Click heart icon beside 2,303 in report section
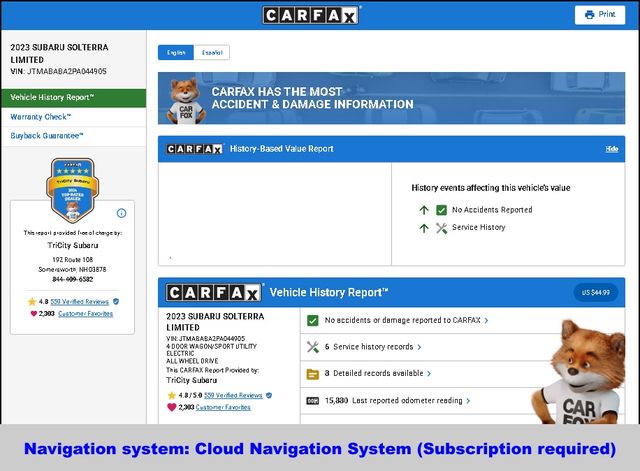 (x=171, y=407)
